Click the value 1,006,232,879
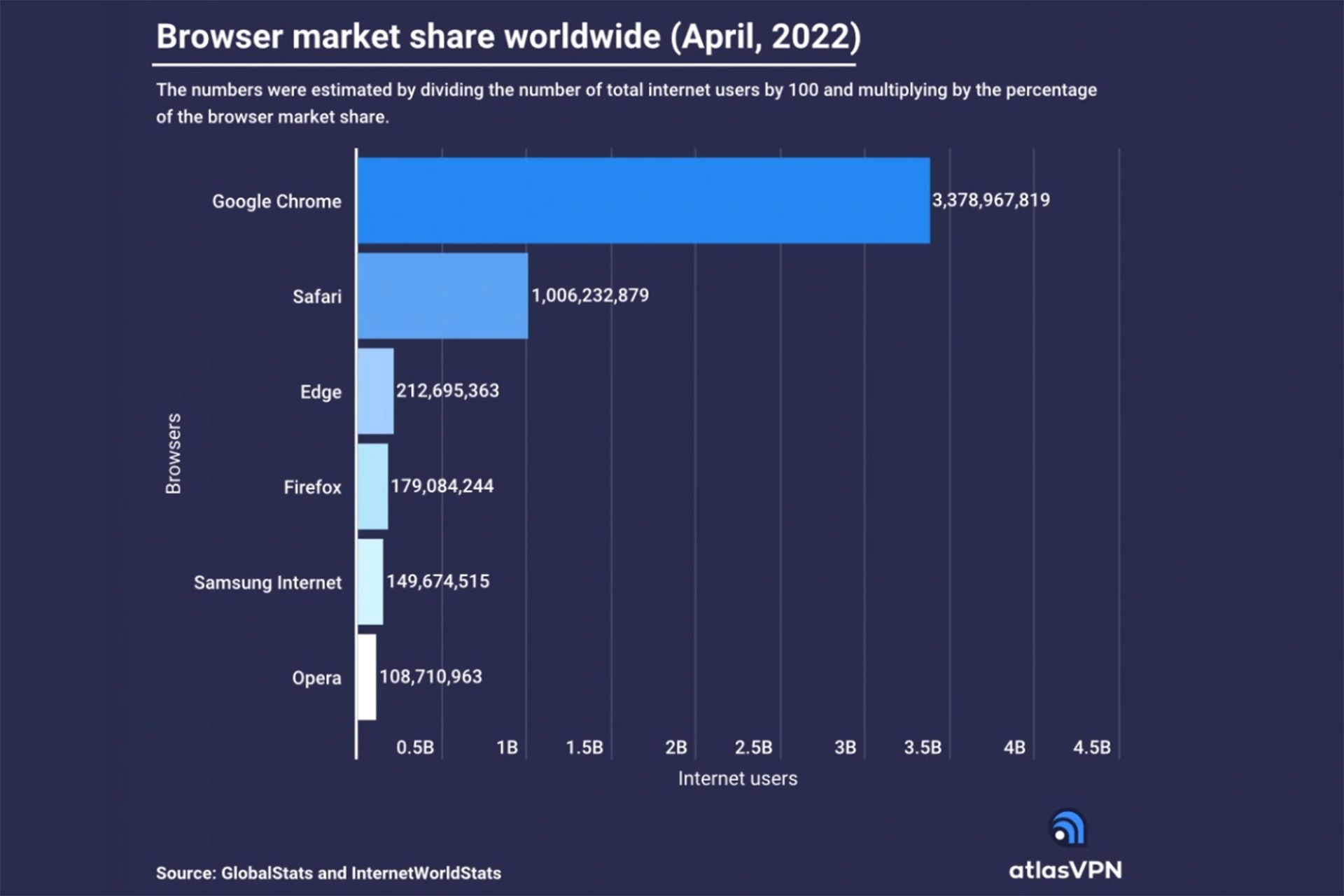Image resolution: width=1344 pixels, height=896 pixels. click(x=590, y=295)
